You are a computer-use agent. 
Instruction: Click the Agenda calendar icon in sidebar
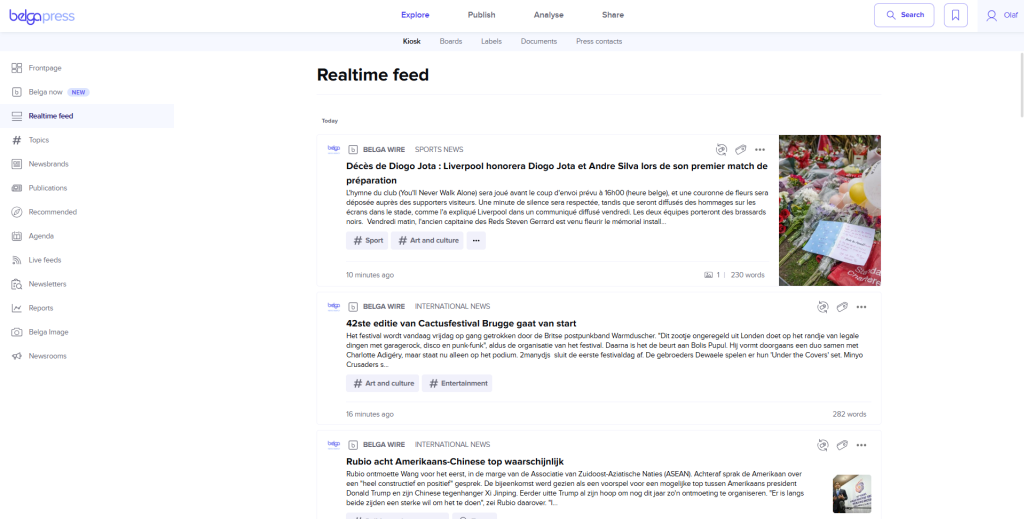(x=16, y=236)
